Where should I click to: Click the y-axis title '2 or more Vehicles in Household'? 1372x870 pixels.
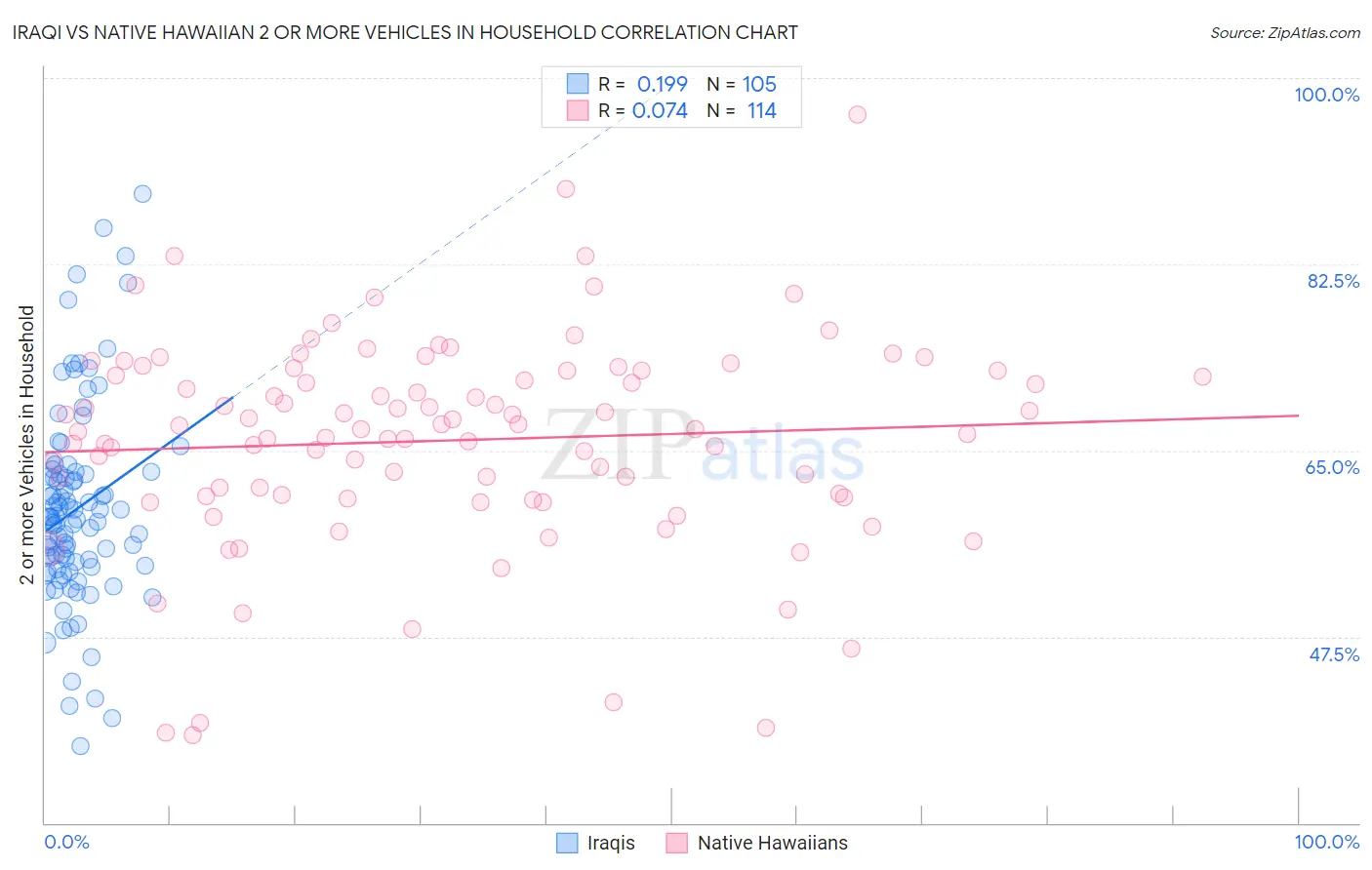[x=26, y=445]
